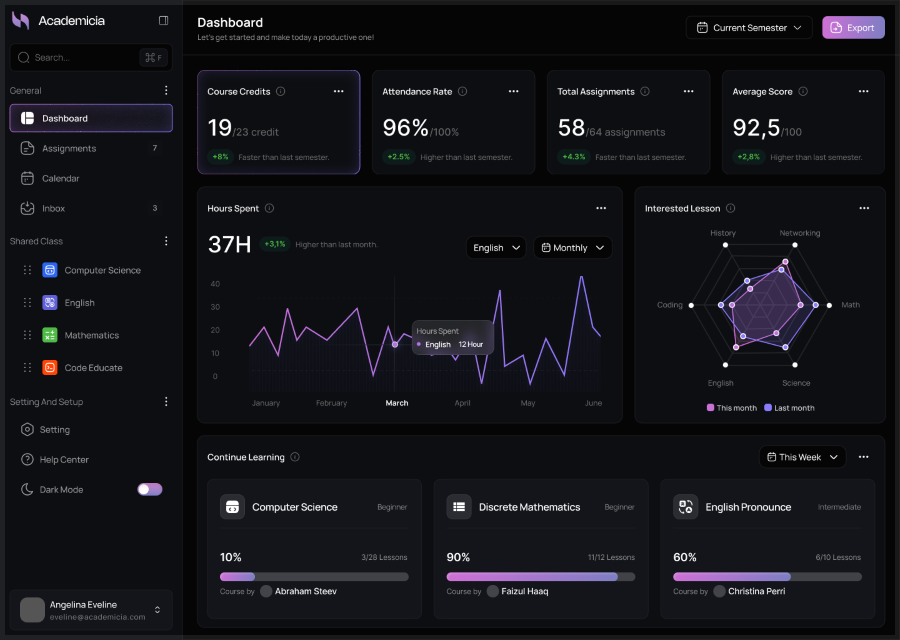Go to Calendar in the sidebar

click(60, 178)
